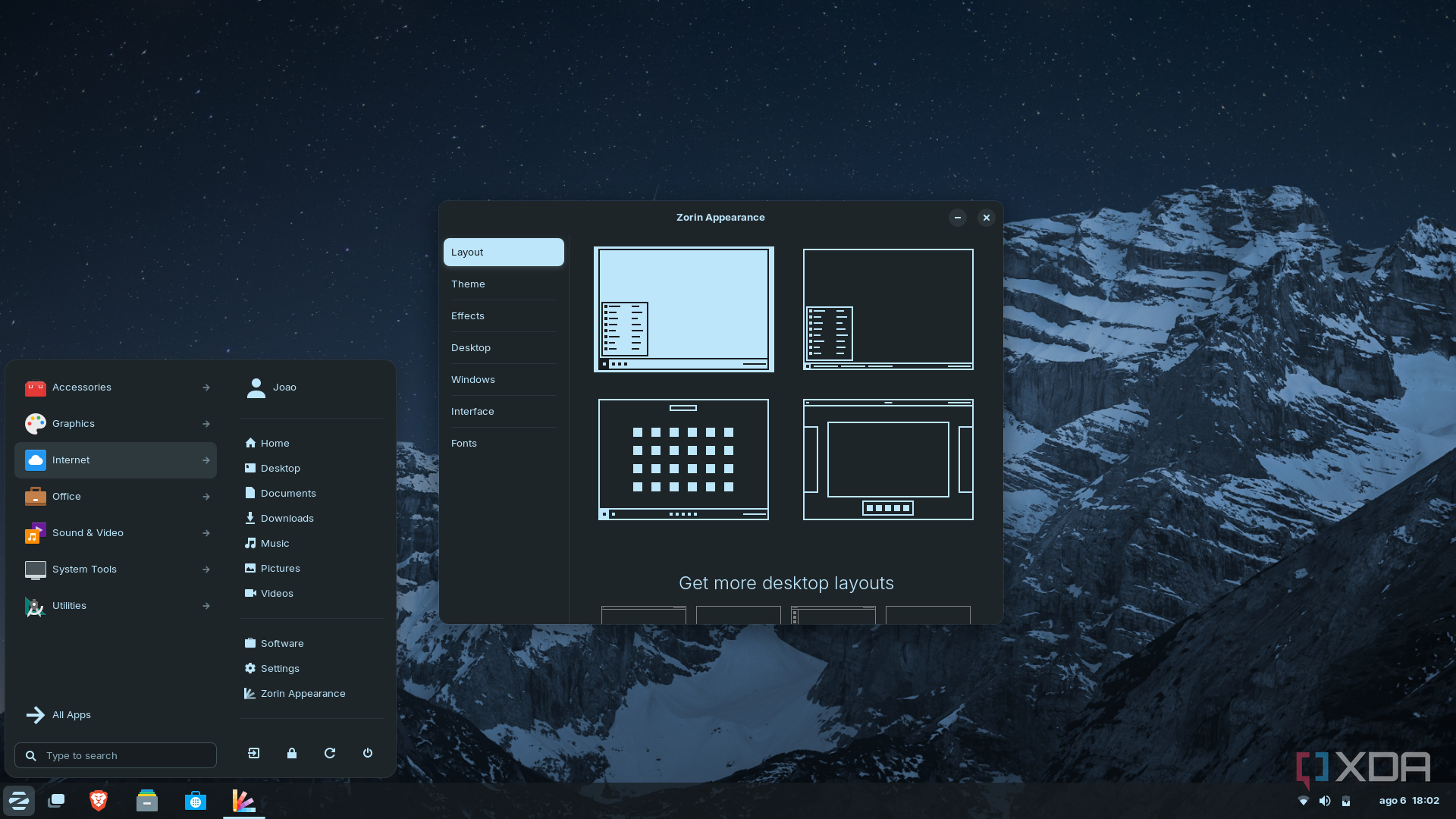The width and height of the screenshot is (1456, 819).
Task: Click the volume icon in system tray
Action: (1325, 801)
